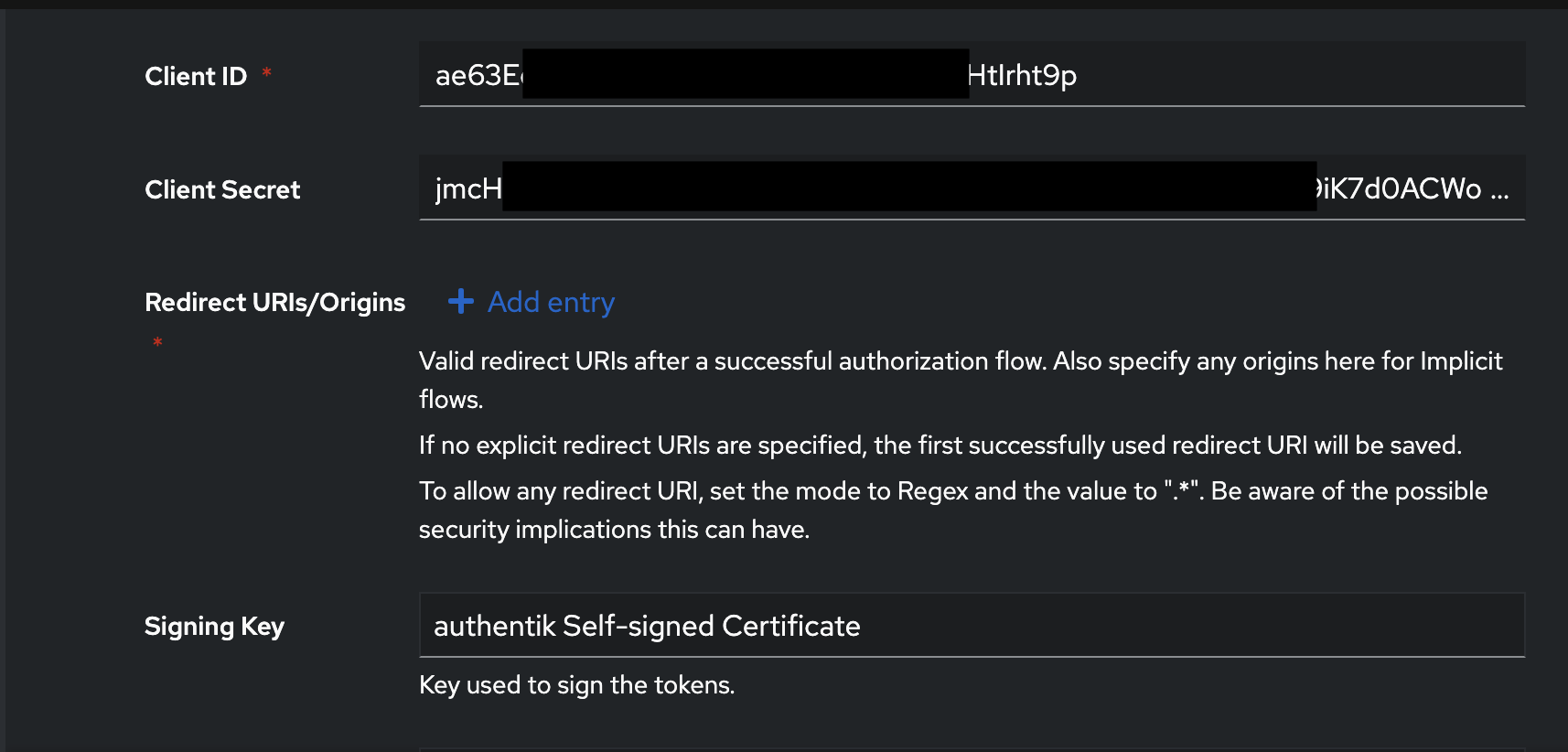Click the "Add entry" link text

point(551,302)
